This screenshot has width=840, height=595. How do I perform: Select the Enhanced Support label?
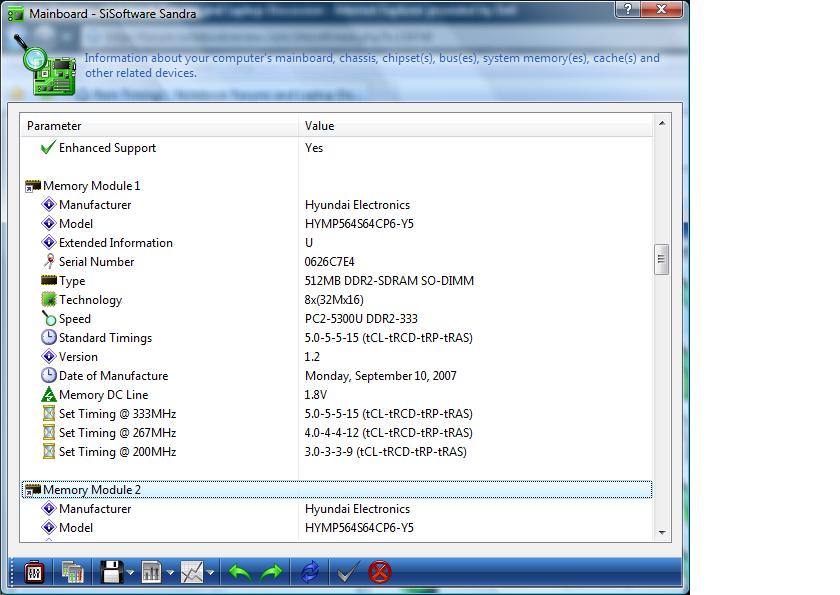[107, 148]
